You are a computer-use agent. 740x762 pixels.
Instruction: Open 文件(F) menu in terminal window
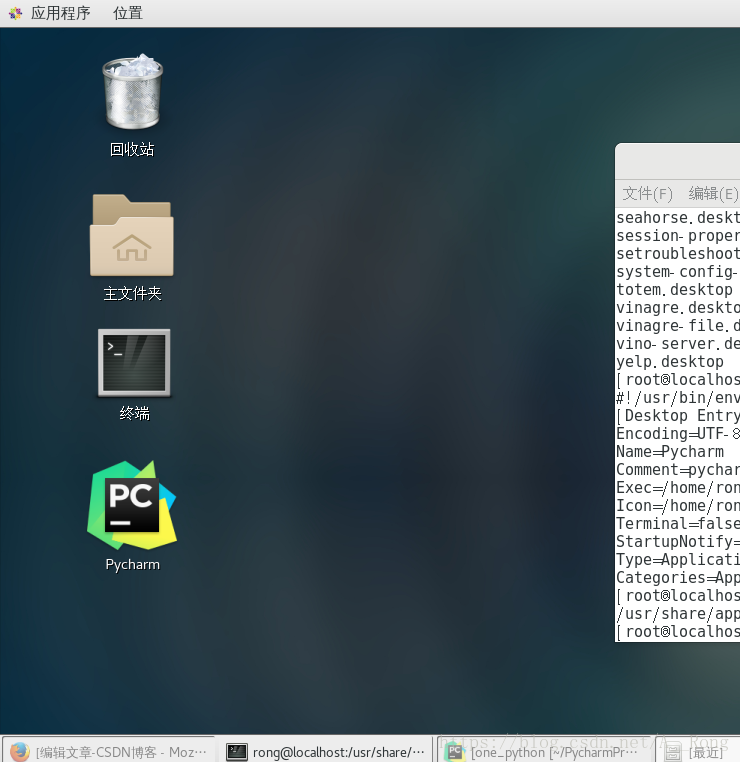tap(647, 193)
